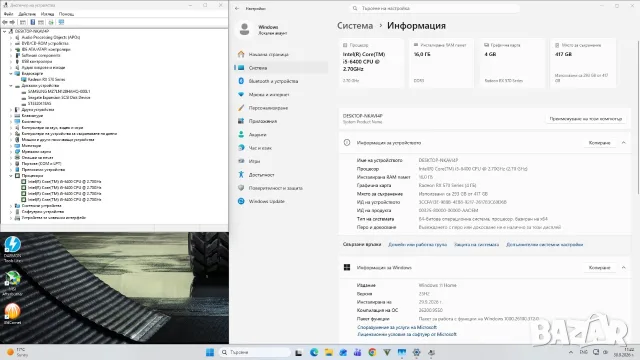This screenshot has height=360, width=640.
Task: Open Допълнителни системни настройки link
Action: click(x=544, y=244)
